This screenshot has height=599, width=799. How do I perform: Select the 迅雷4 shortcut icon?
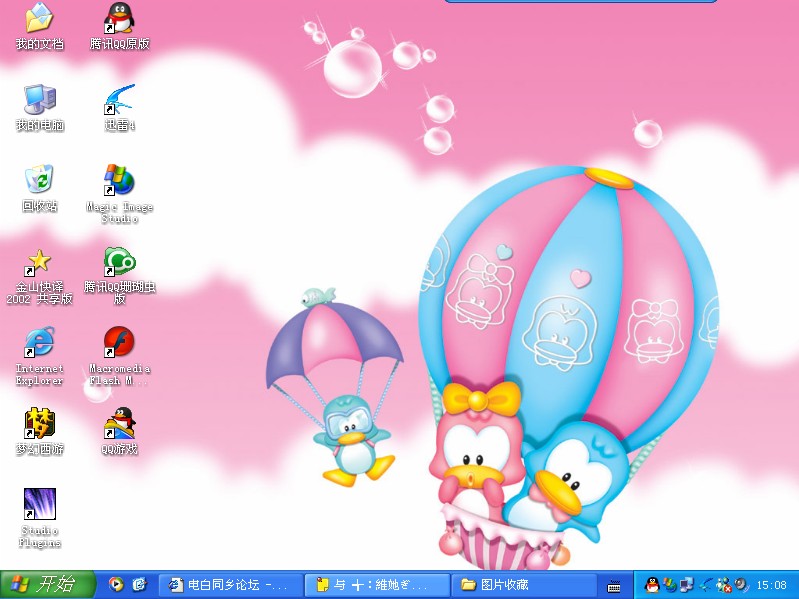tap(119, 100)
